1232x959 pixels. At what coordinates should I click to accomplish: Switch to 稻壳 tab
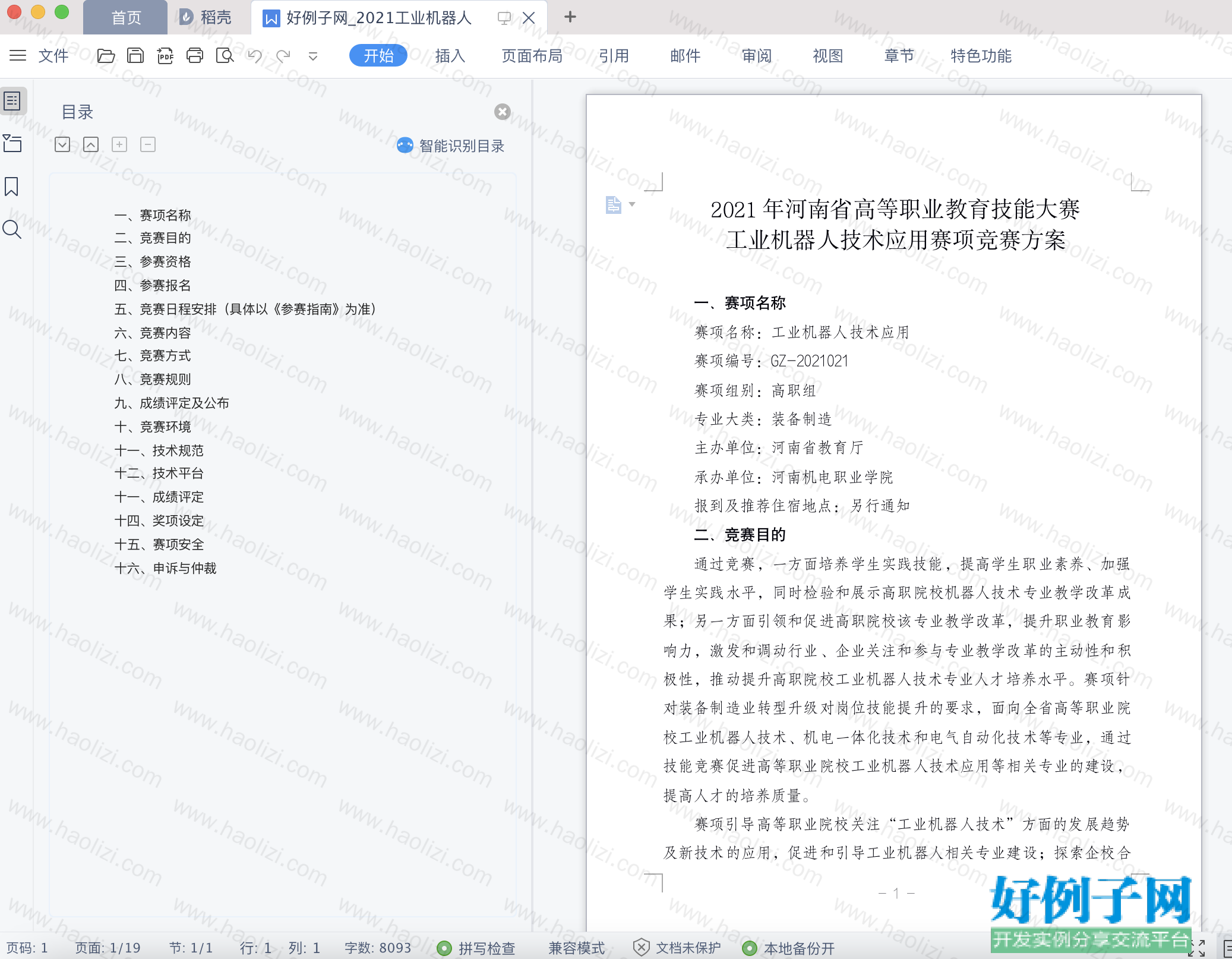coord(205,17)
